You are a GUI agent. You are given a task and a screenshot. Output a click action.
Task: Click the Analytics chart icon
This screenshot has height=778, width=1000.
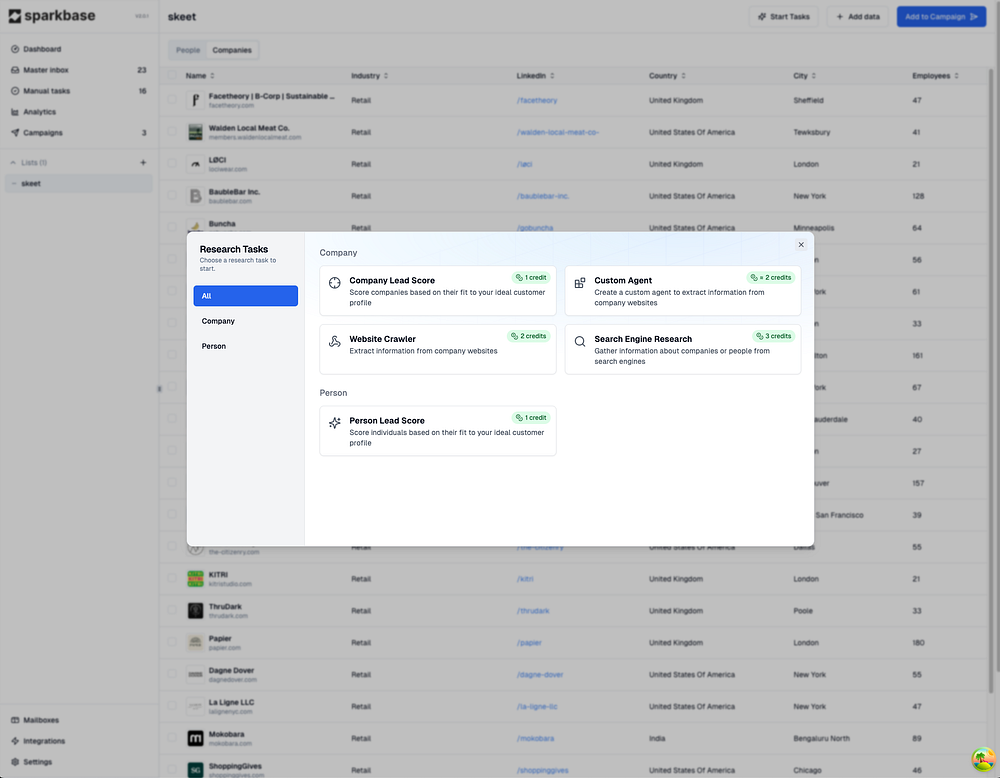[15, 112]
